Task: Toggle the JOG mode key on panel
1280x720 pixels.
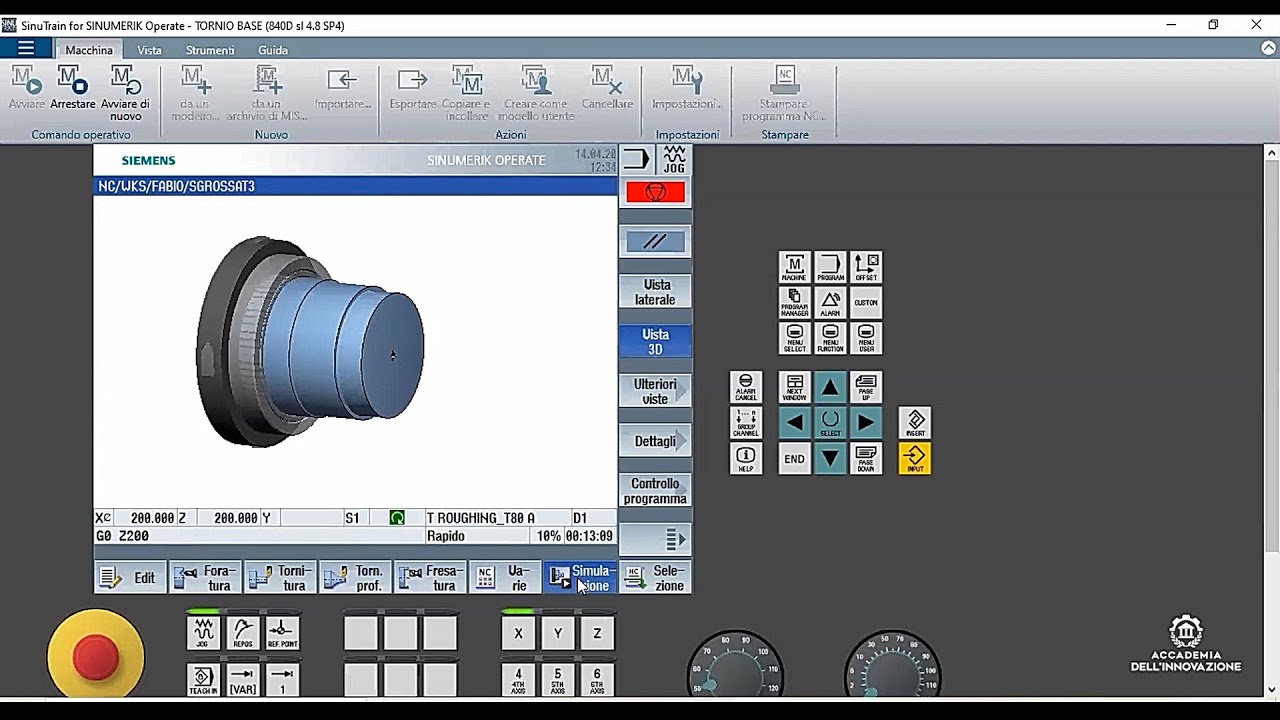Action: point(203,632)
